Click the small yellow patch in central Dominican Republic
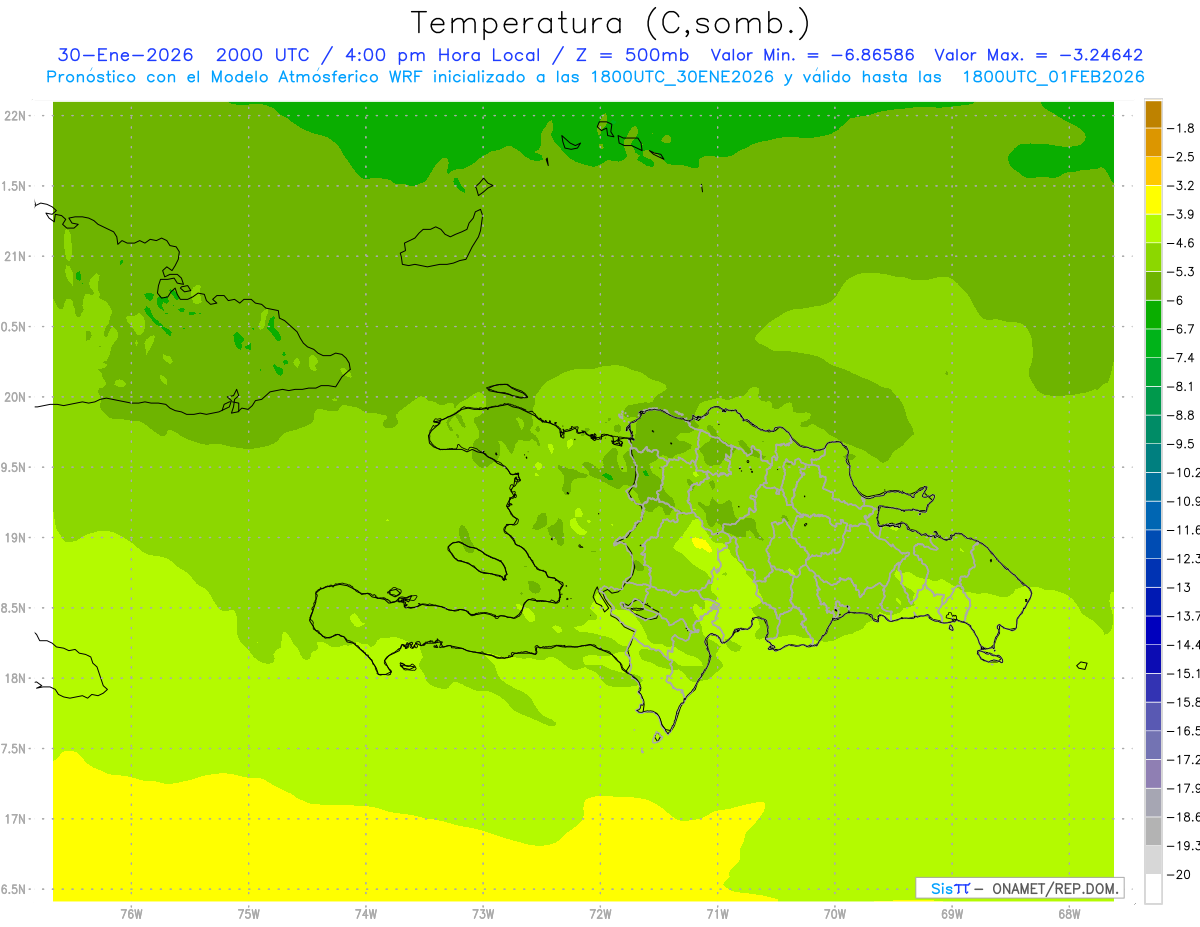 (702, 545)
